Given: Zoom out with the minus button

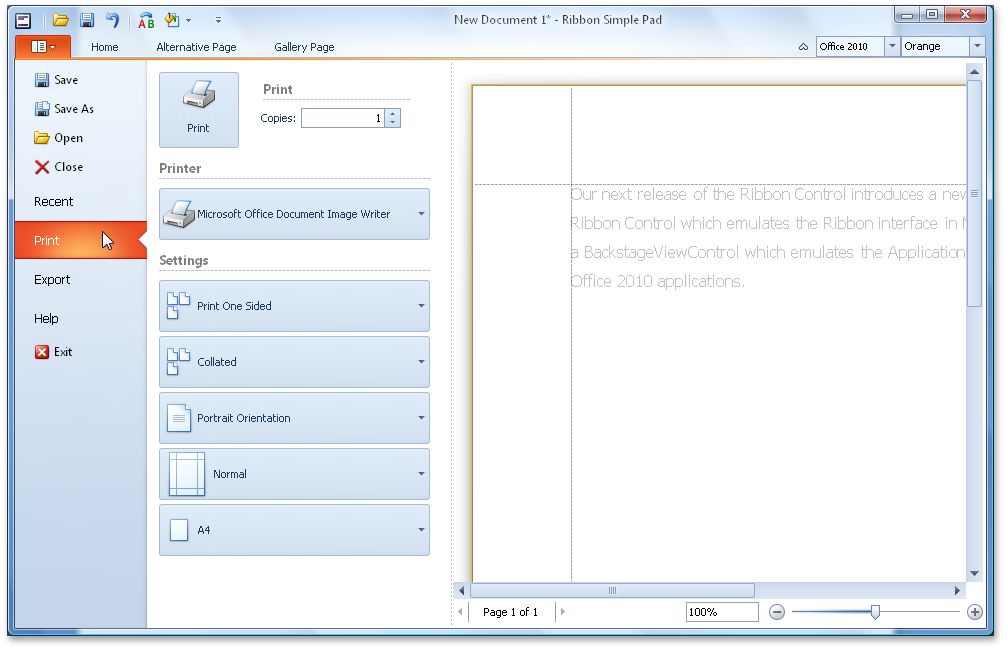Looking at the screenshot, I should click(777, 612).
